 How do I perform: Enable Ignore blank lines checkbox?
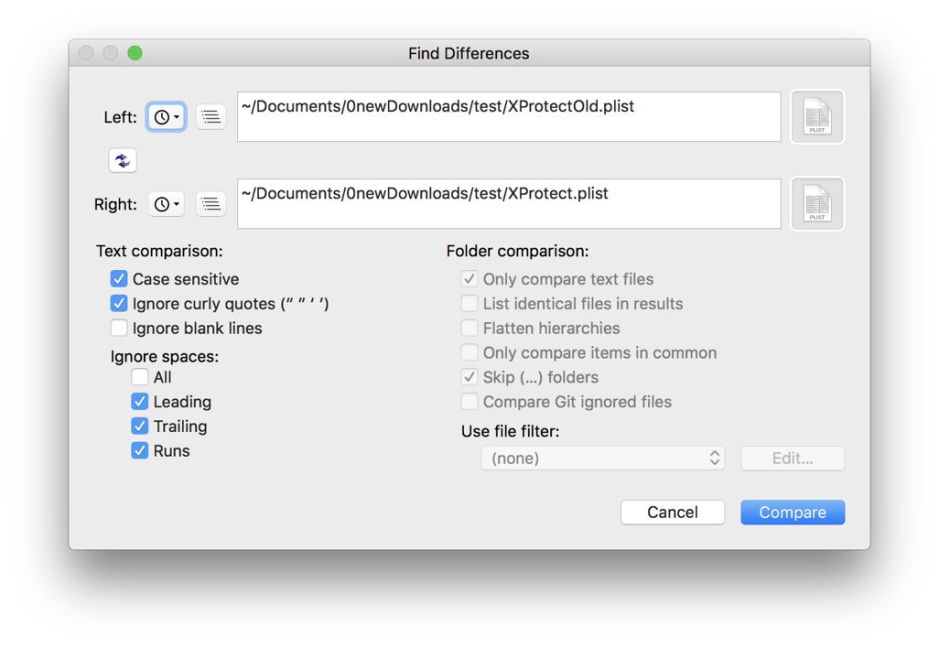click(119, 328)
